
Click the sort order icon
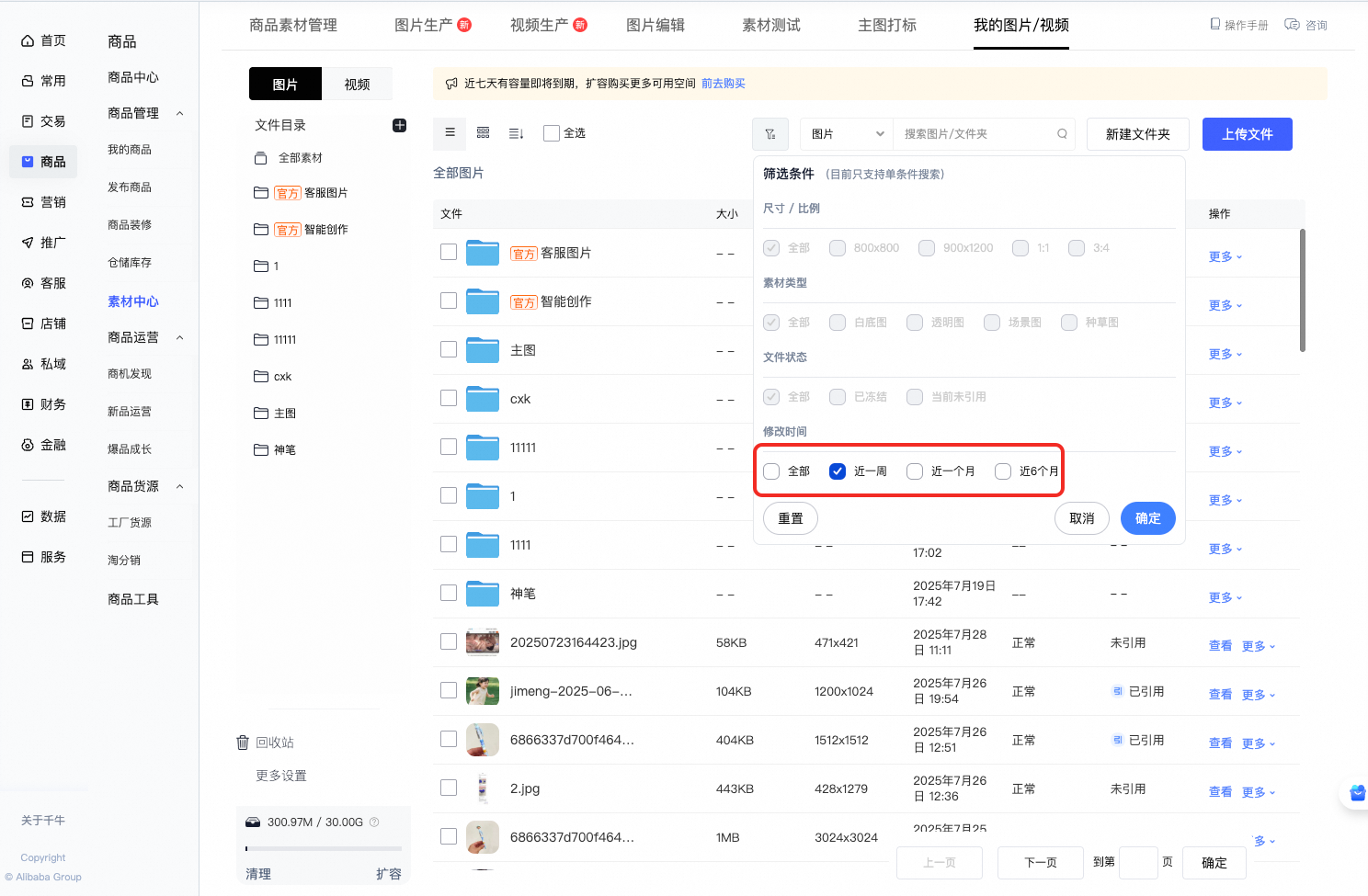pos(516,133)
